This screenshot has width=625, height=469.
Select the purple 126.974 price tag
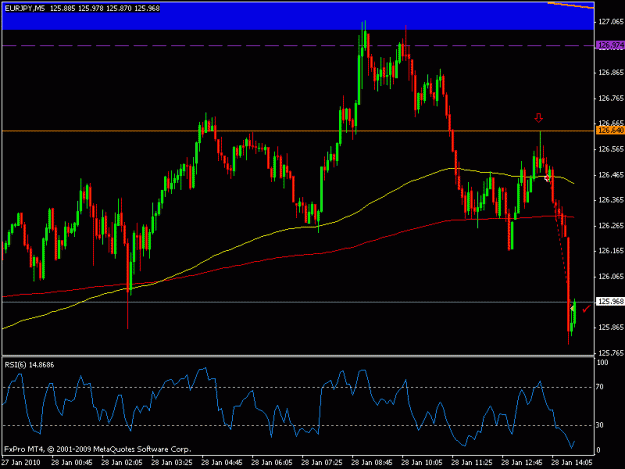pos(610,45)
